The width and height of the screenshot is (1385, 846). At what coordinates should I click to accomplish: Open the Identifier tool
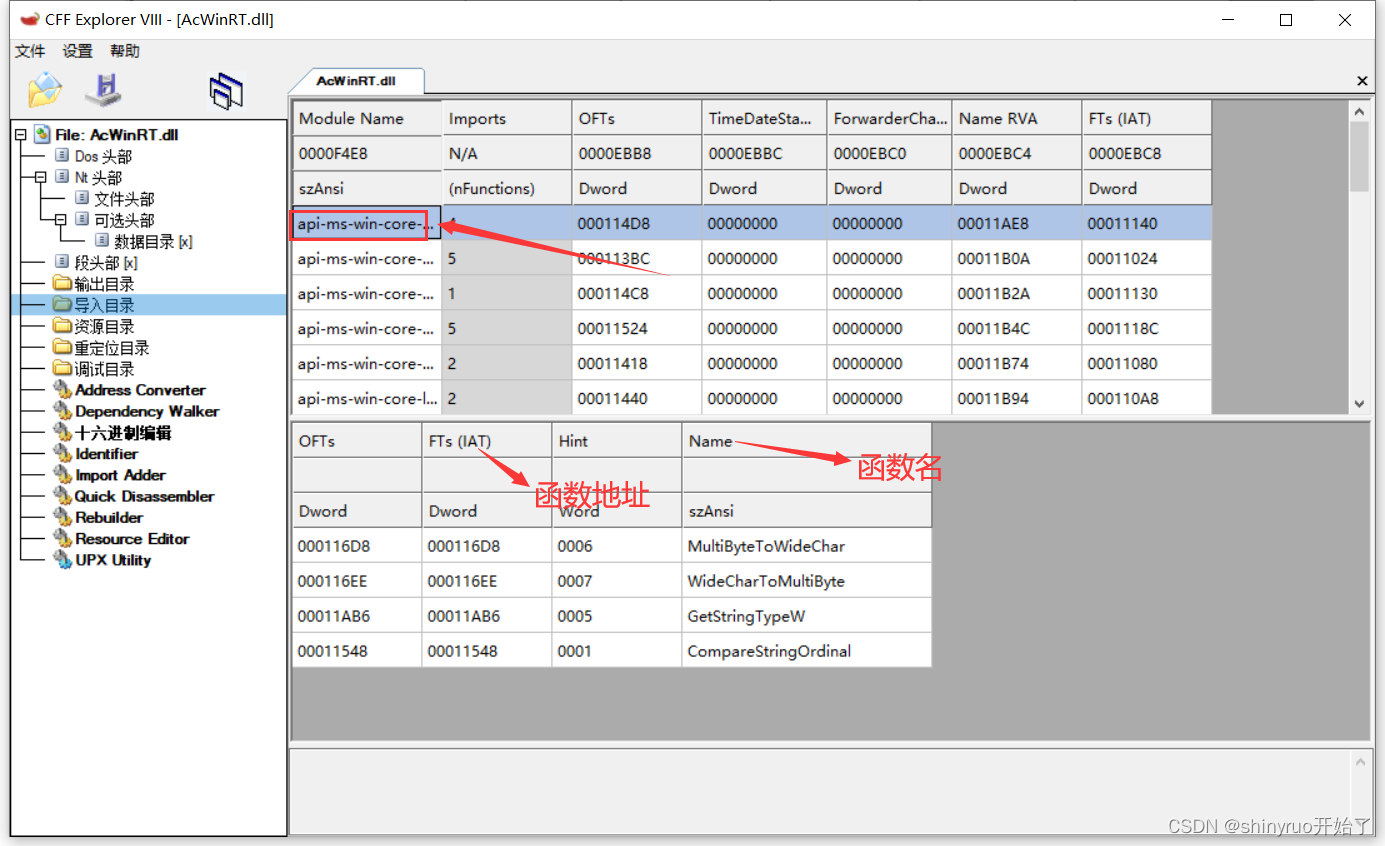tap(106, 454)
